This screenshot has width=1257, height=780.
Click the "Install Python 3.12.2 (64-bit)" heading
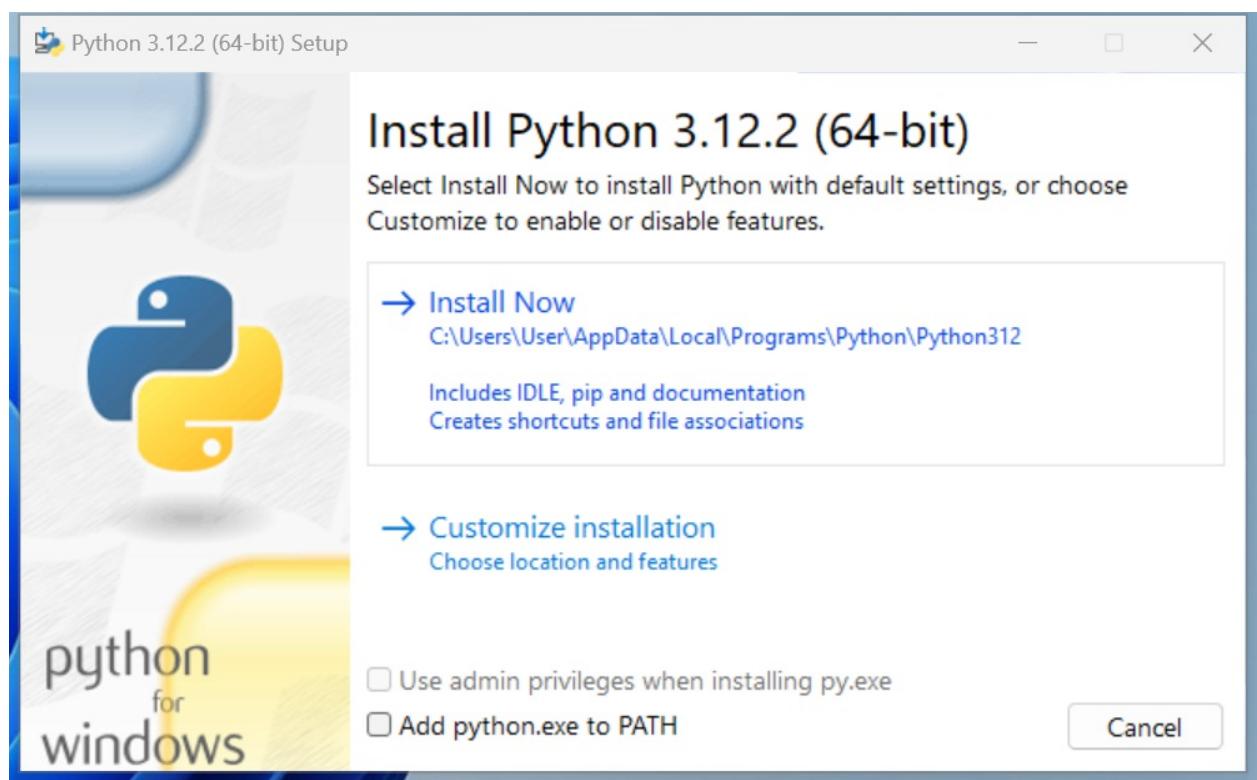668,136
